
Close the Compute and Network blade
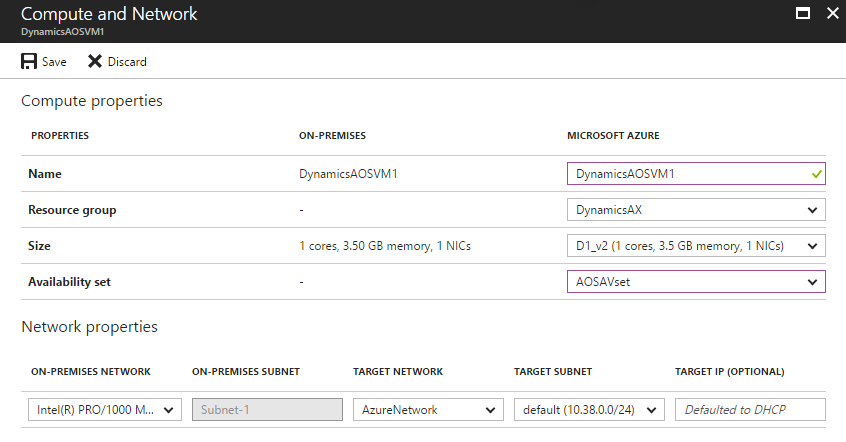(x=831, y=14)
